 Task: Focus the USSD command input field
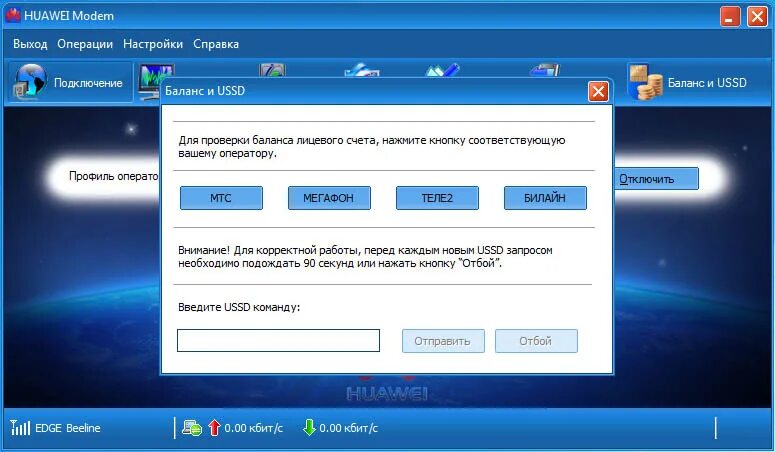[x=278, y=340]
